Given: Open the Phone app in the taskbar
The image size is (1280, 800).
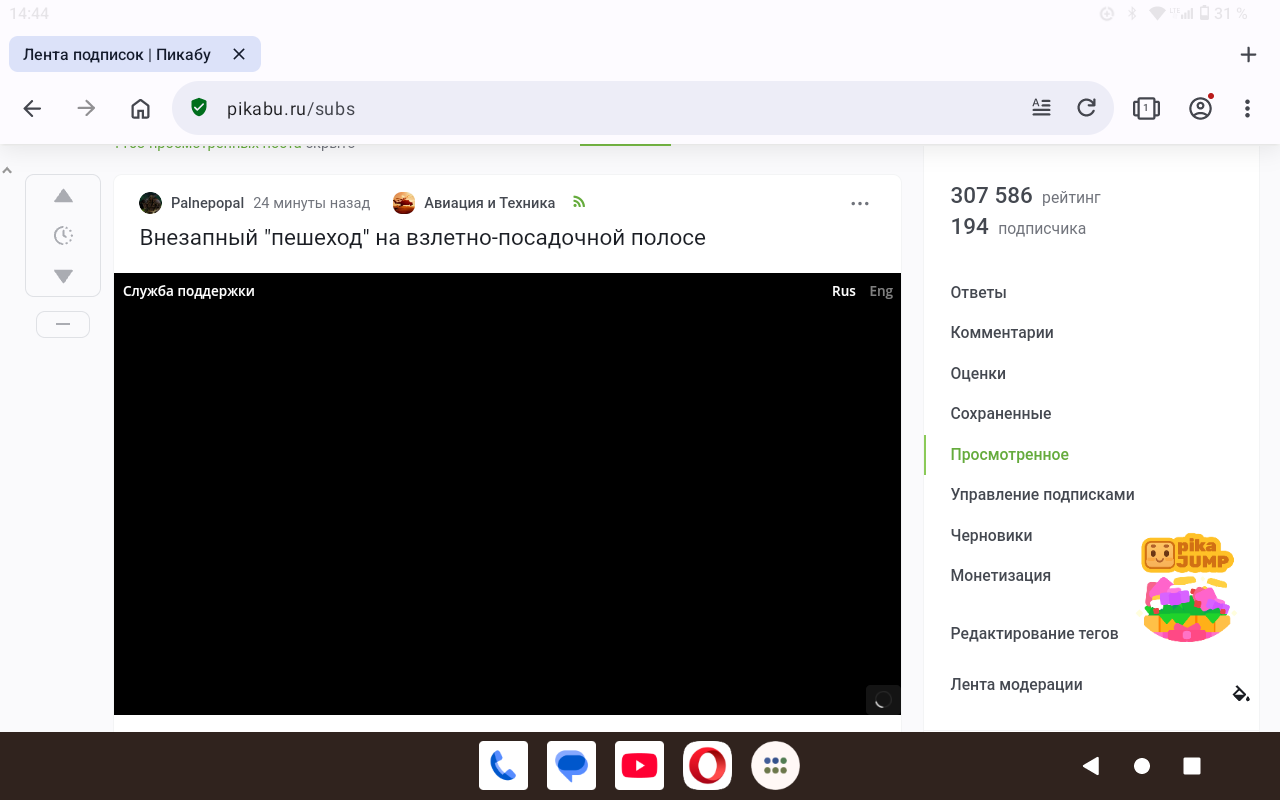Looking at the screenshot, I should [503, 766].
